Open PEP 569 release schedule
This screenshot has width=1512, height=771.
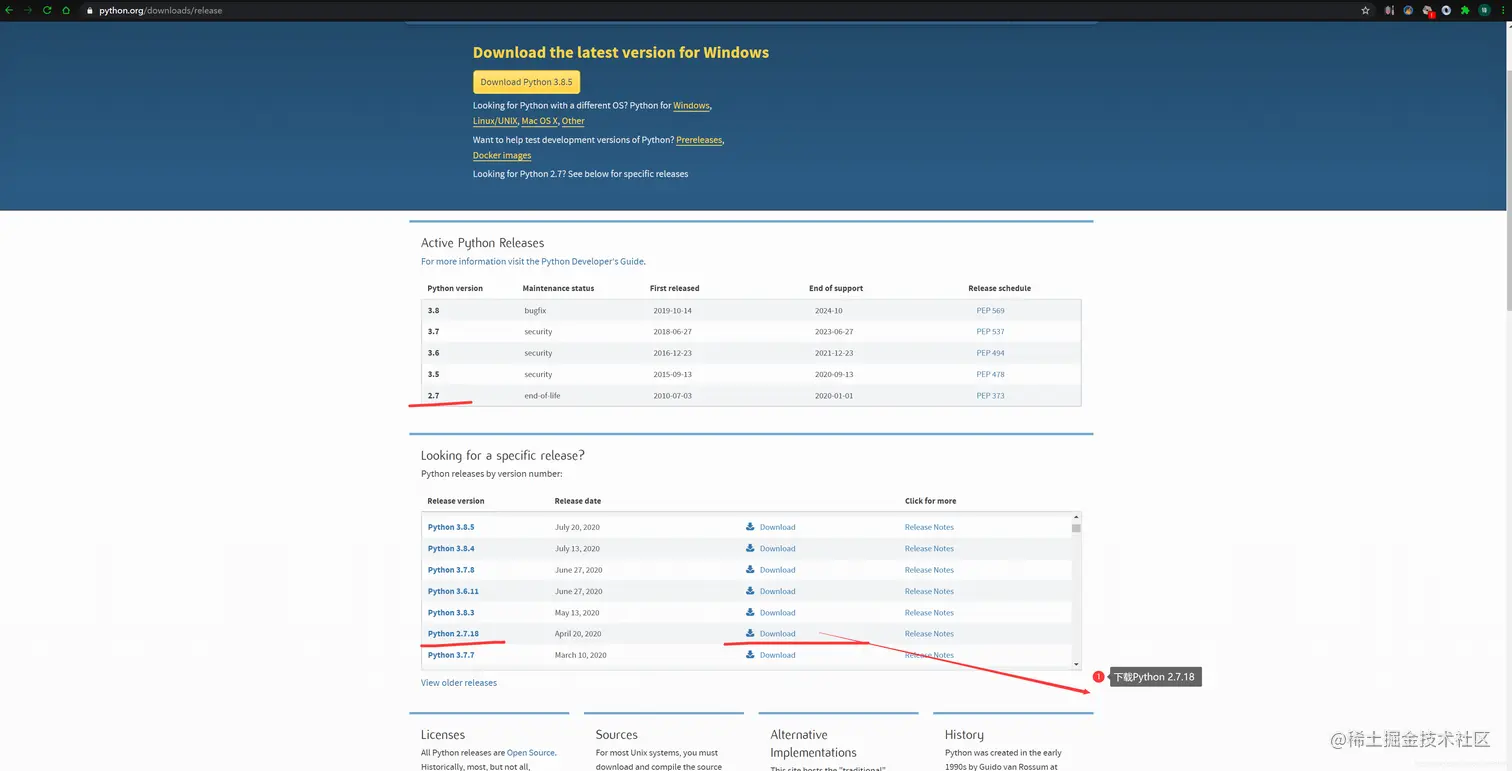pos(990,311)
